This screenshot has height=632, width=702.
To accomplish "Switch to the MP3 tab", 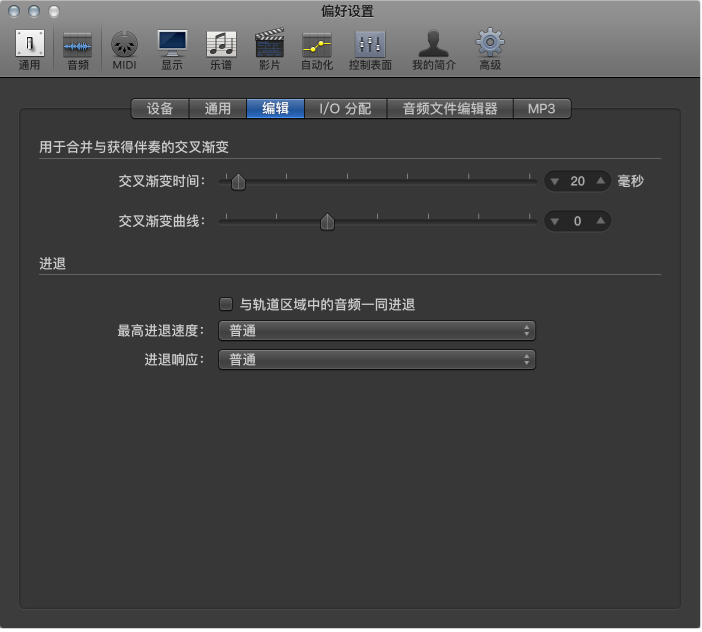I will pos(542,109).
